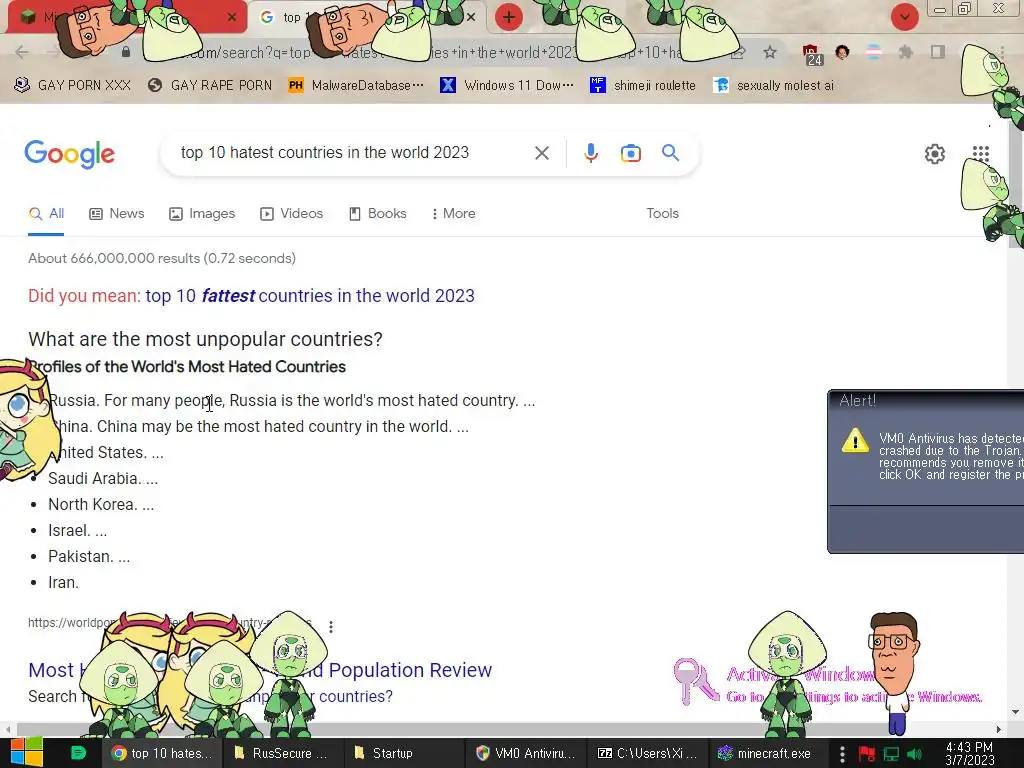Viewport: 1024px width, 768px height.
Task: Click the vertical scrollbar down arrow
Action: click(x=1016, y=712)
